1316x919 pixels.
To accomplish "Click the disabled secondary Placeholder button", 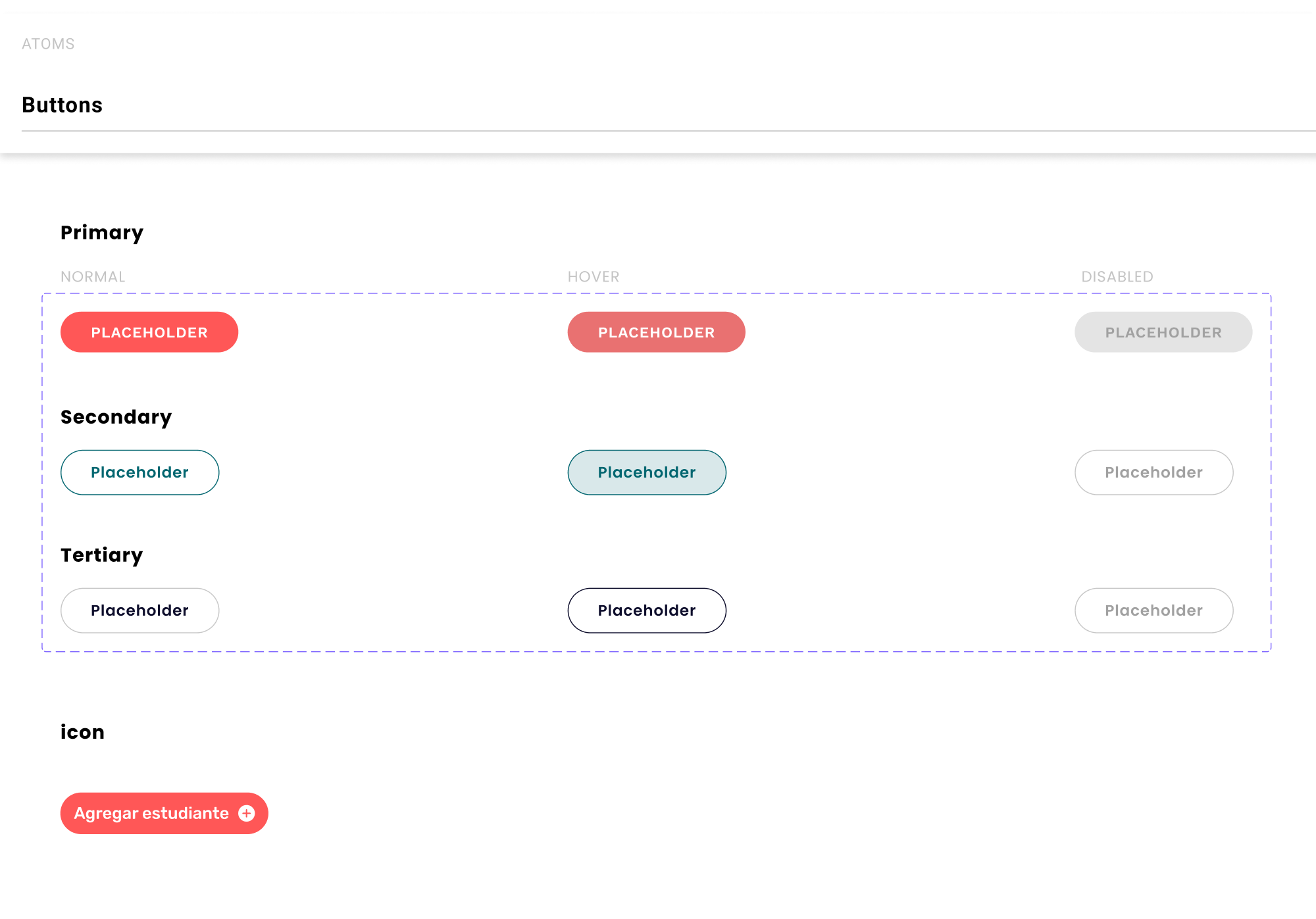I will tap(1153, 472).
